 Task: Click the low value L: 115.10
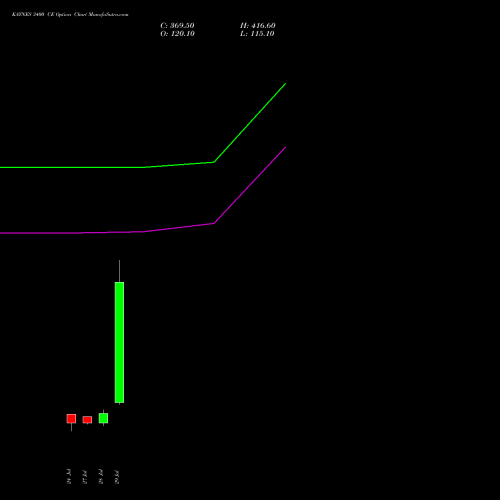[x=257, y=33]
